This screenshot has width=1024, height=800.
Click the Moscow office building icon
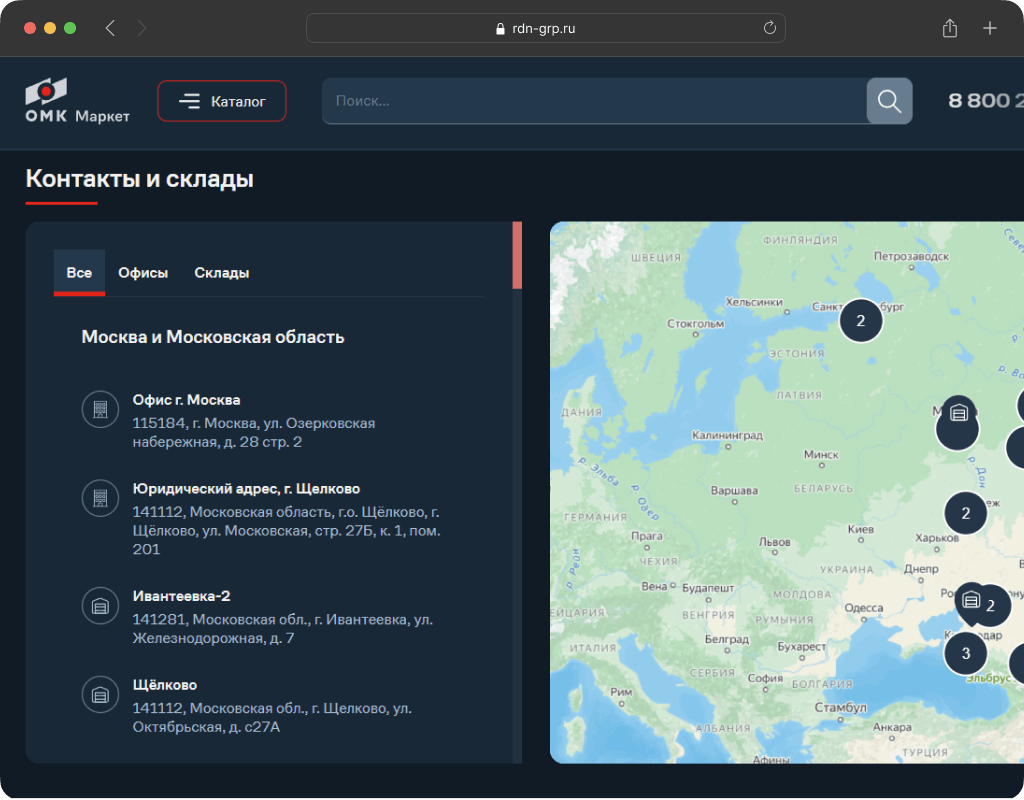point(100,410)
